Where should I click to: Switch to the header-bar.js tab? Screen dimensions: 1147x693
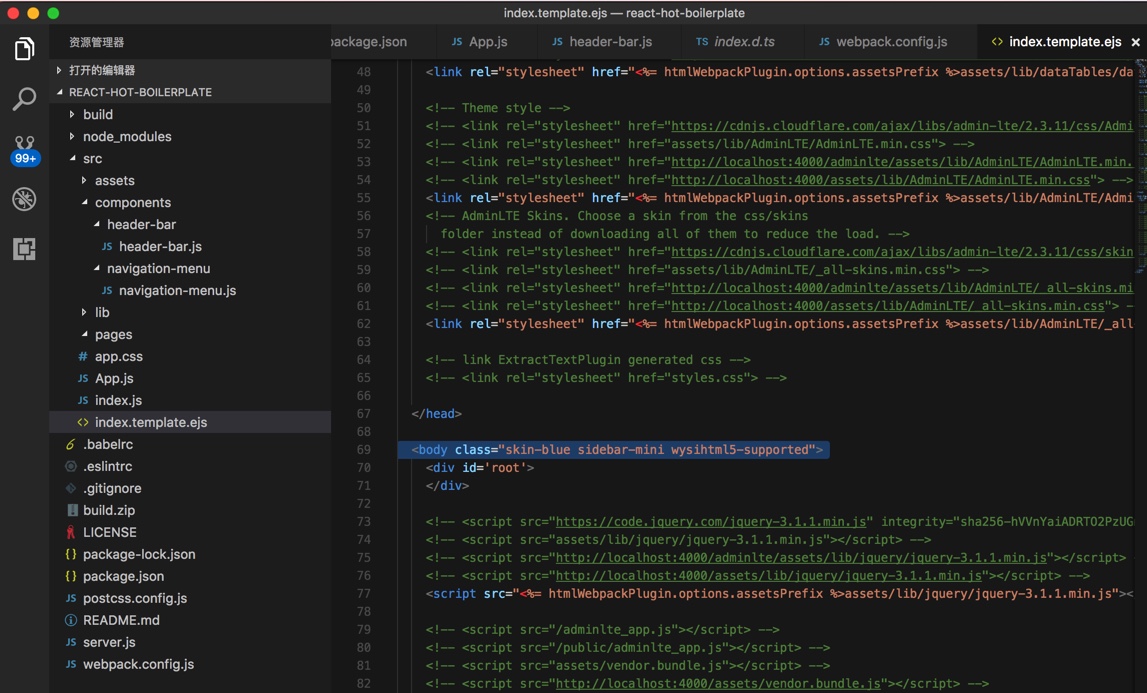(609, 41)
